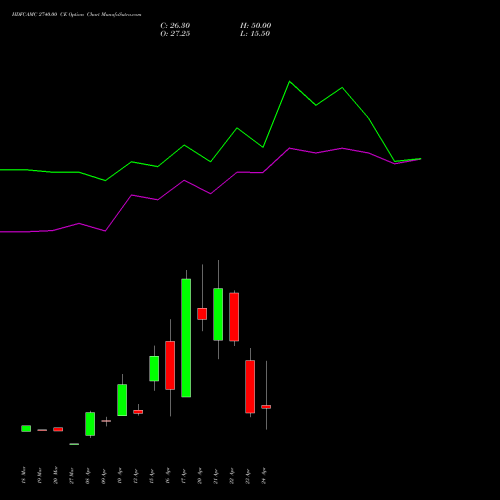Click the 09 Apr date label
Image resolution: width=500 pixels, height=500 pixels.
tap(104, 476)
